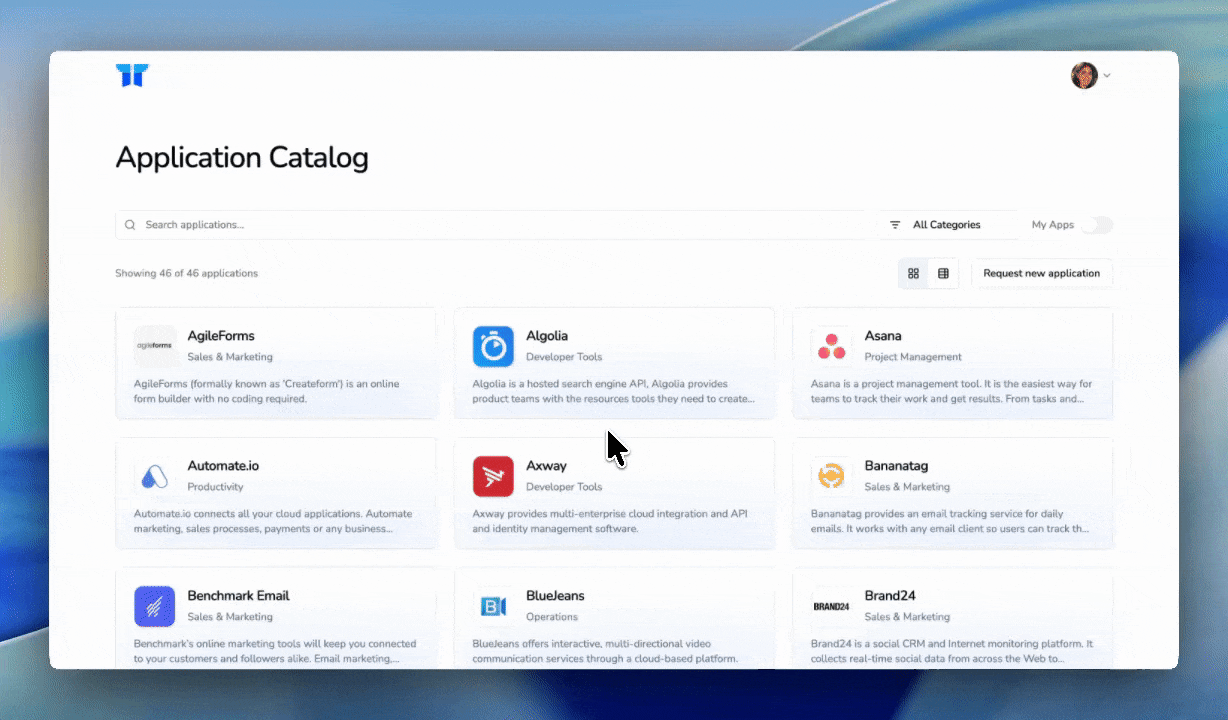Open the AgileForms title
This screenshot has height=720, width=1228.
221,336
